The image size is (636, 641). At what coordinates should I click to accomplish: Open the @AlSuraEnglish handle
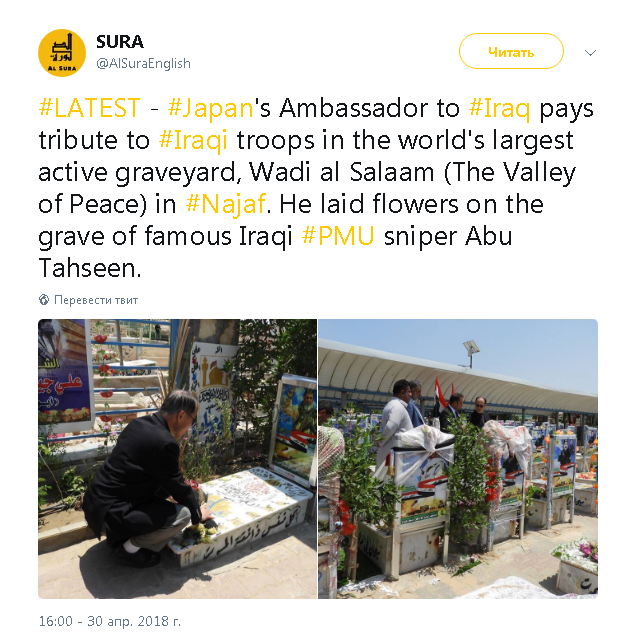pos(143,63)
